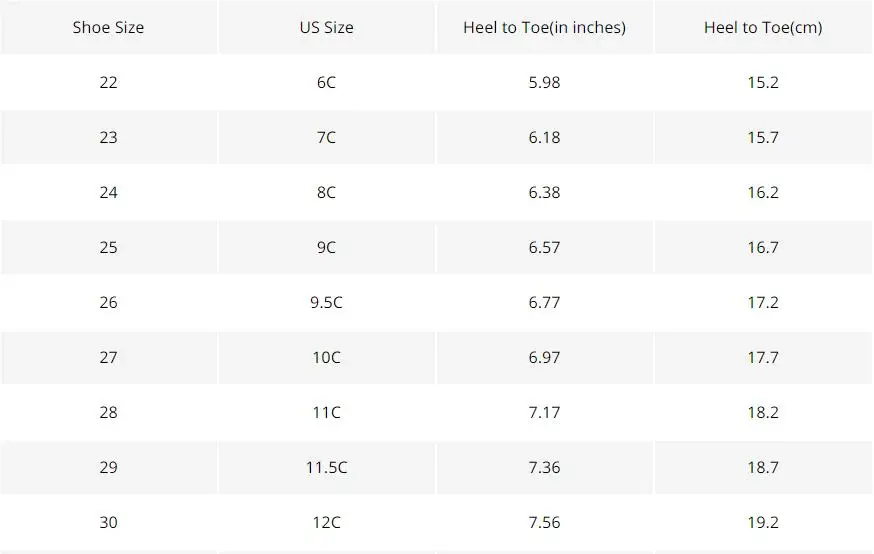This screenshot has height=554, width=874.
Task: Click the 5.98 inches value
Action: [x=545, y=82]
